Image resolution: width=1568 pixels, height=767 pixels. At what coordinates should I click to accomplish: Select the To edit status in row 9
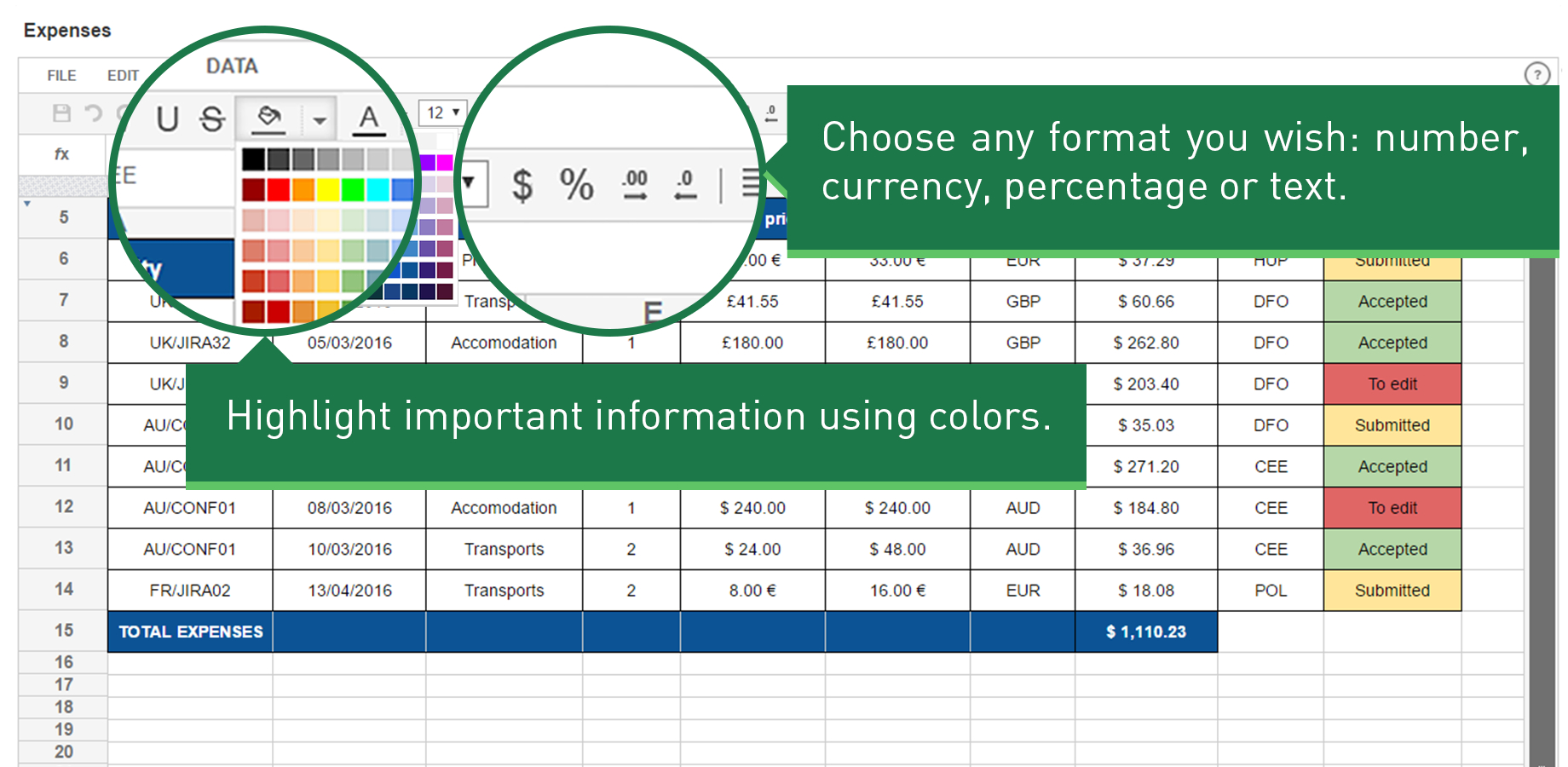point(1392,384)
